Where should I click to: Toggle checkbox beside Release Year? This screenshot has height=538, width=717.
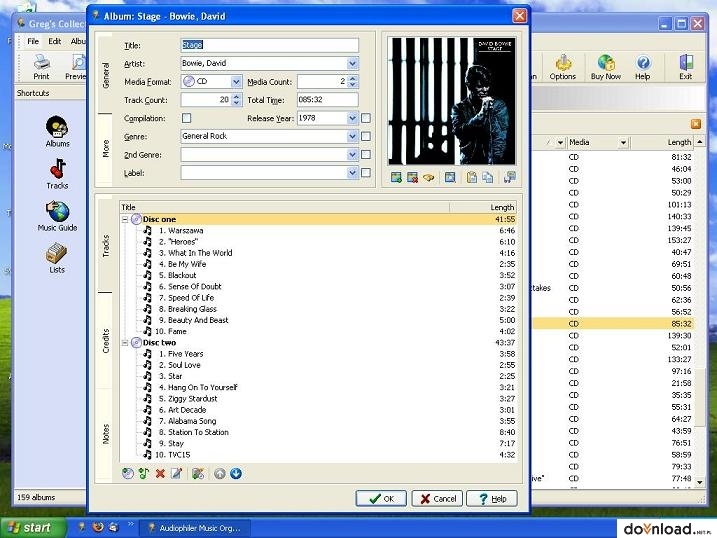366,118
